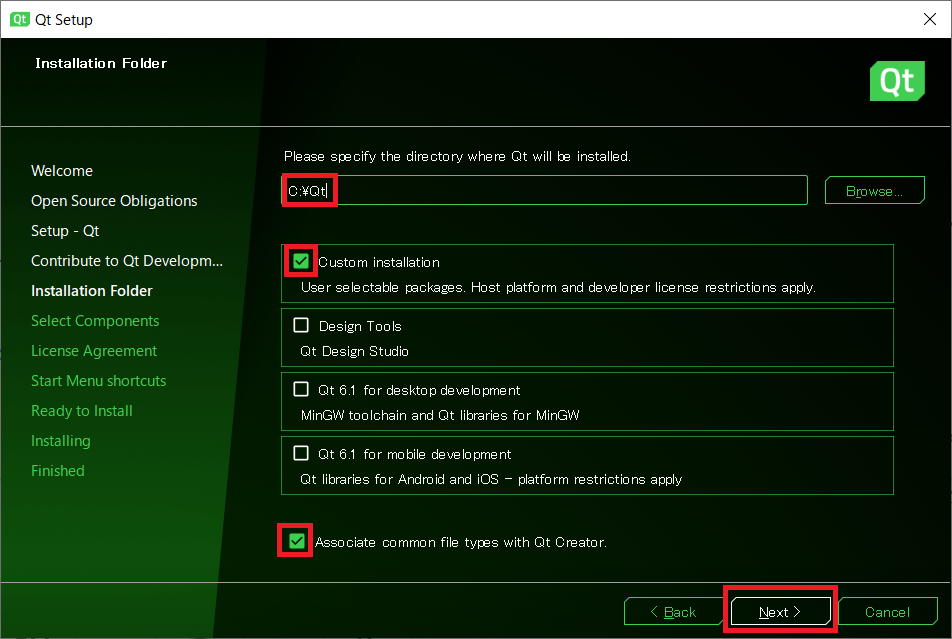Select Installation Folder step in sidebar

[92, 291]
